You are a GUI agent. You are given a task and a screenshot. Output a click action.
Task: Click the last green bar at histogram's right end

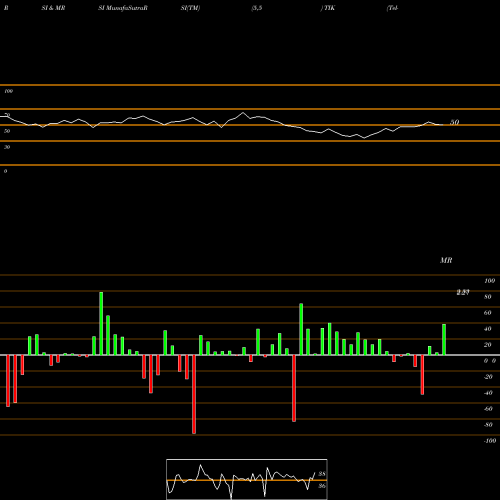coord(444,339)
